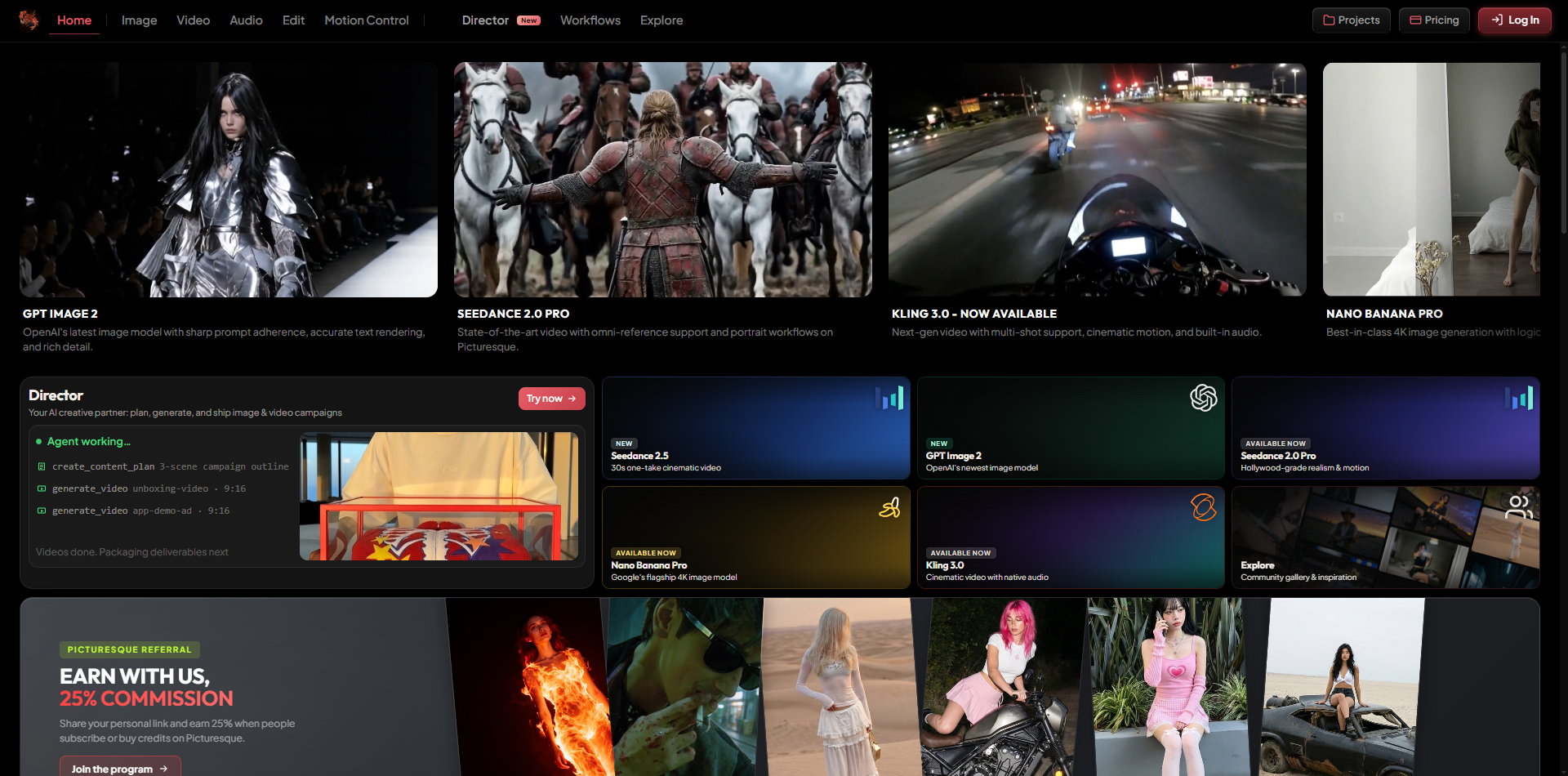Click the pink-haired woman on motorcycle image
The width and height of the screenshot is (1568, 776).
click(x=1006, y=687)
